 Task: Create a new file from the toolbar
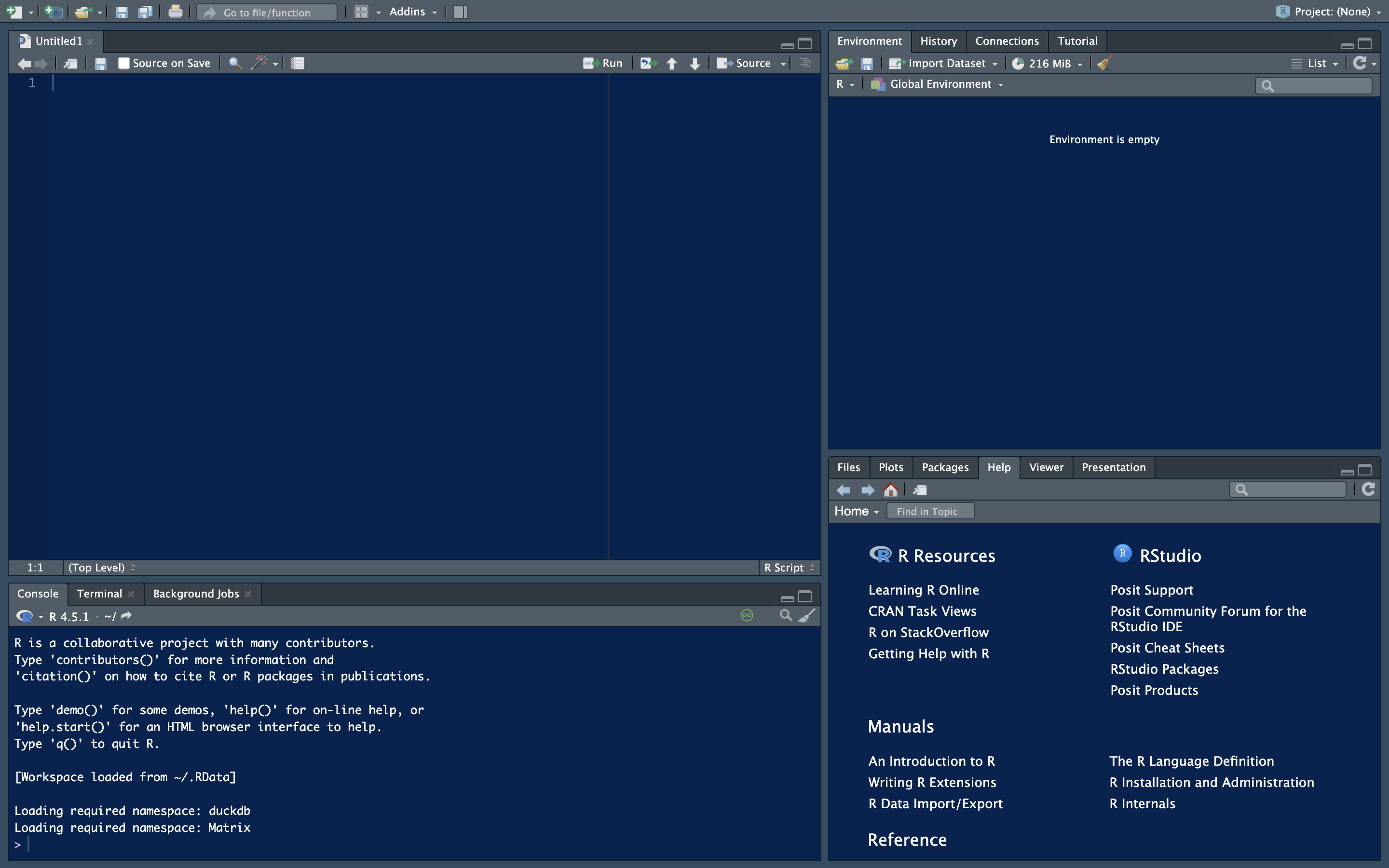pos(14,12)
